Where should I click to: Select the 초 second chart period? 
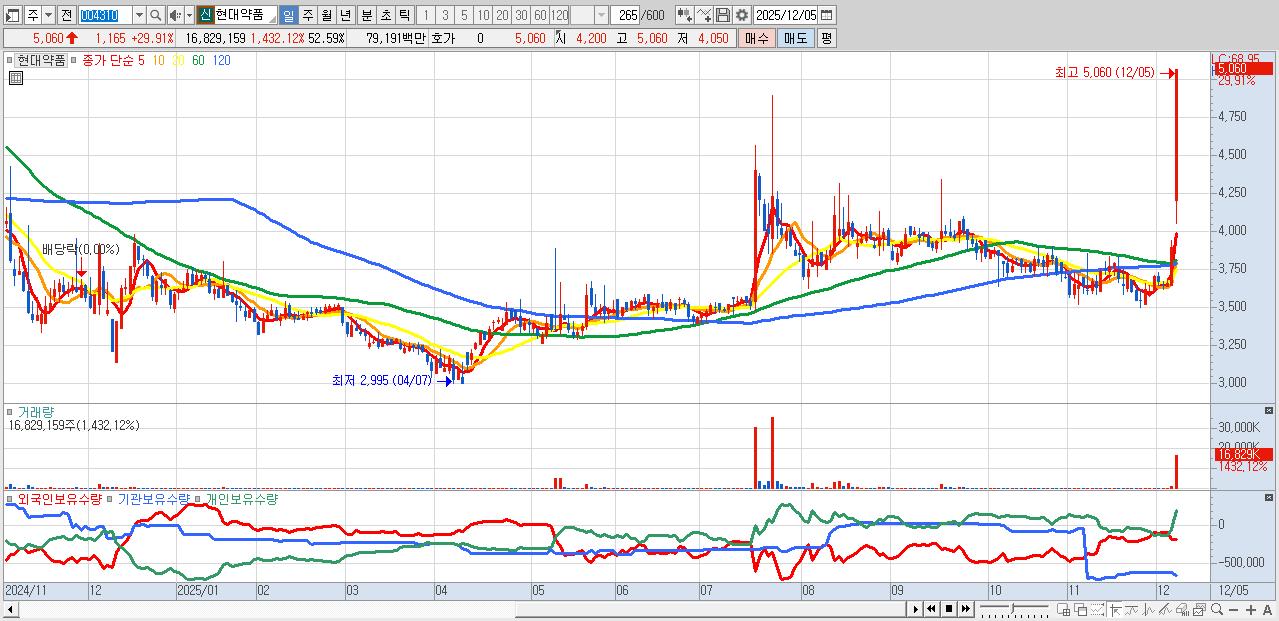click(x=386, y=15)
